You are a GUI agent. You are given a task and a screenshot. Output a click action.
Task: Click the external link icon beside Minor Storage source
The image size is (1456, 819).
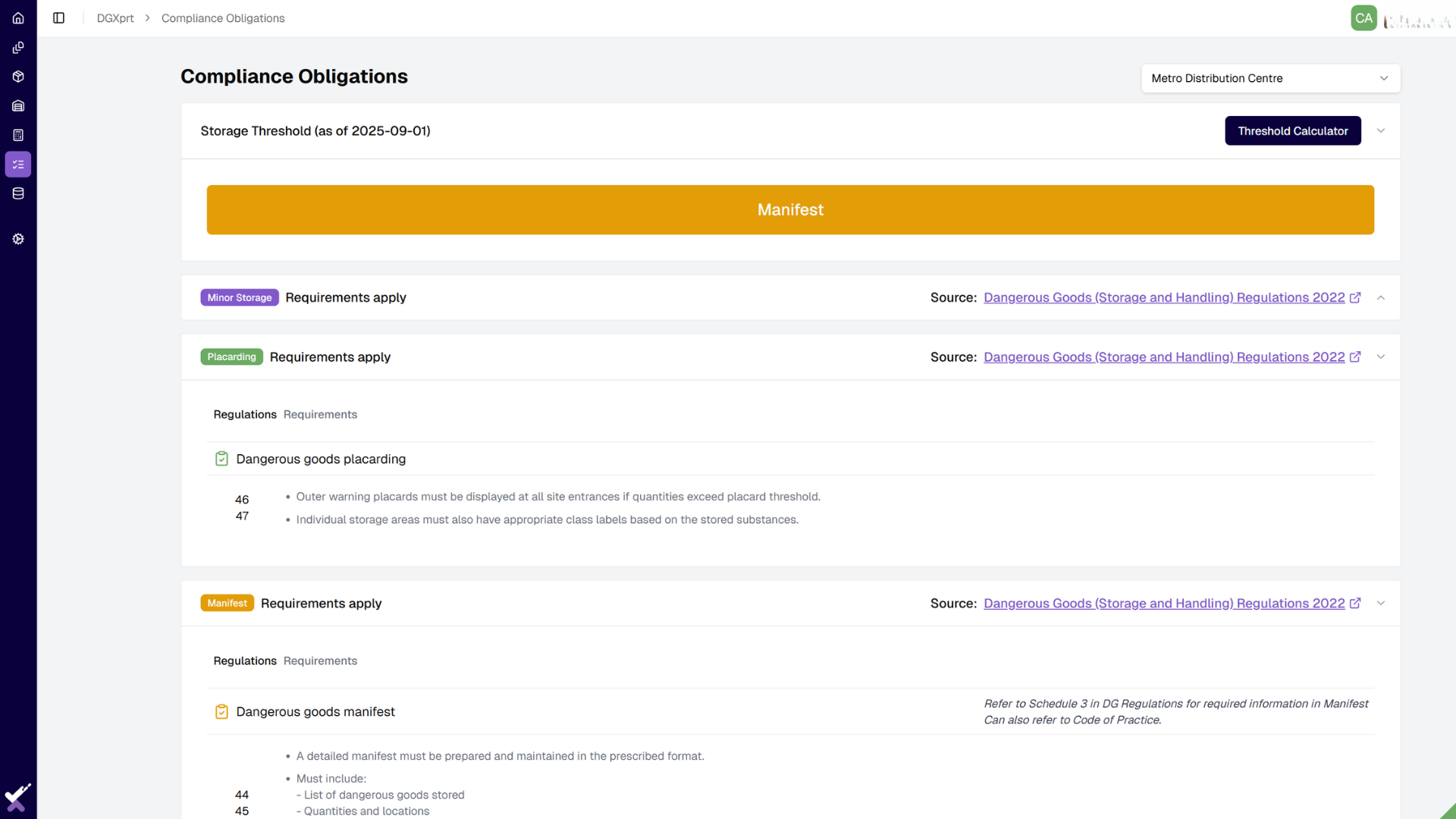[x=1356, y=297]
